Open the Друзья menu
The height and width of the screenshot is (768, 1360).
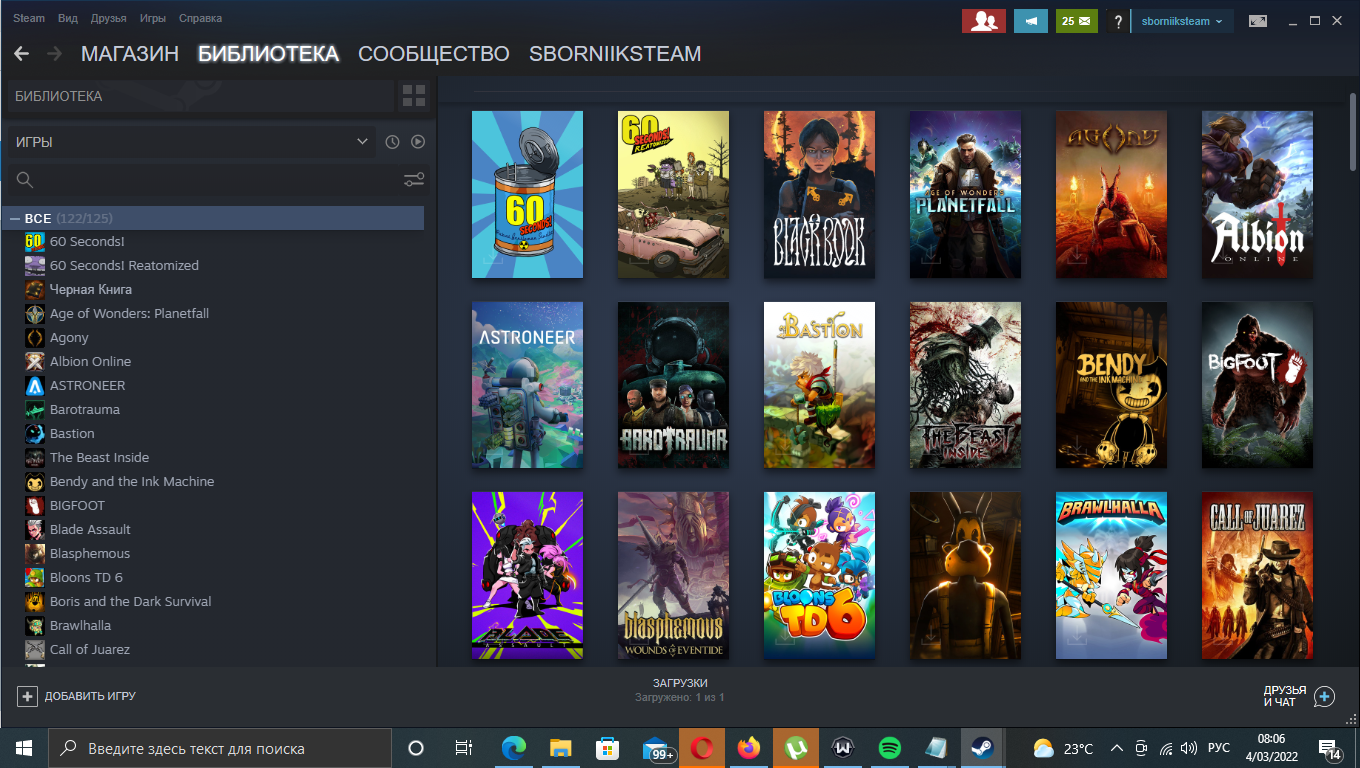[108, 18]
